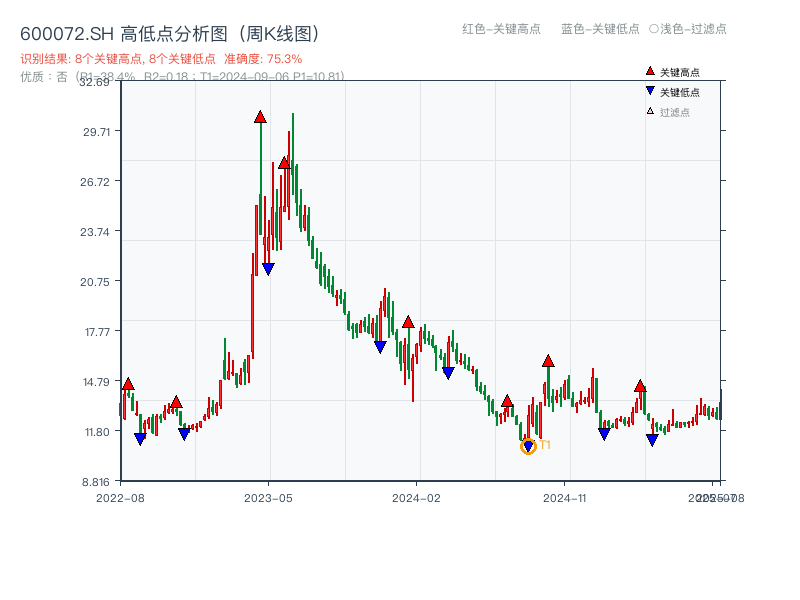800x600 pixels.
Task: Click the tall red marker after the T1 low
Action: pos(548,362)
